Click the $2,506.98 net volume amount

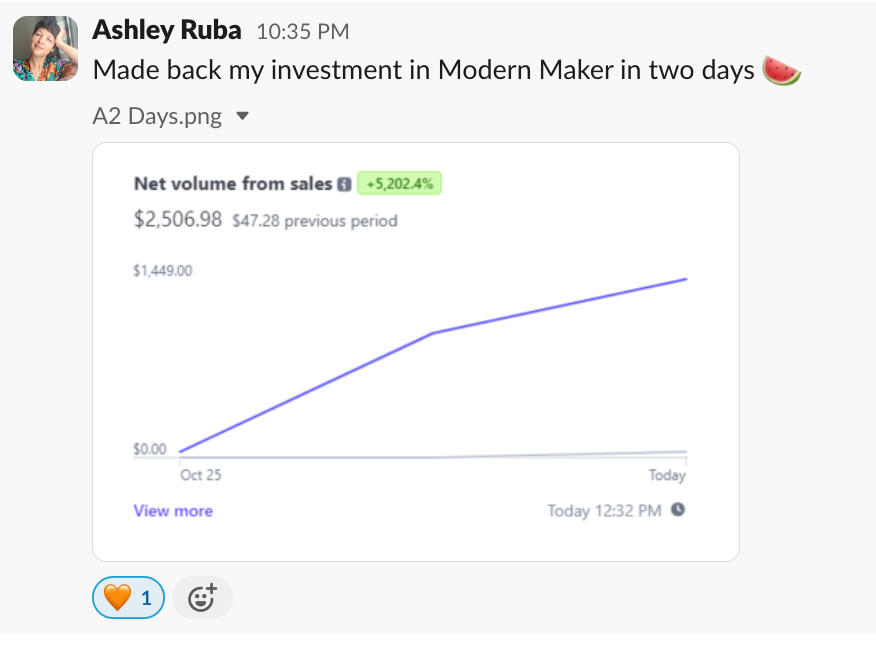(178, 220)
